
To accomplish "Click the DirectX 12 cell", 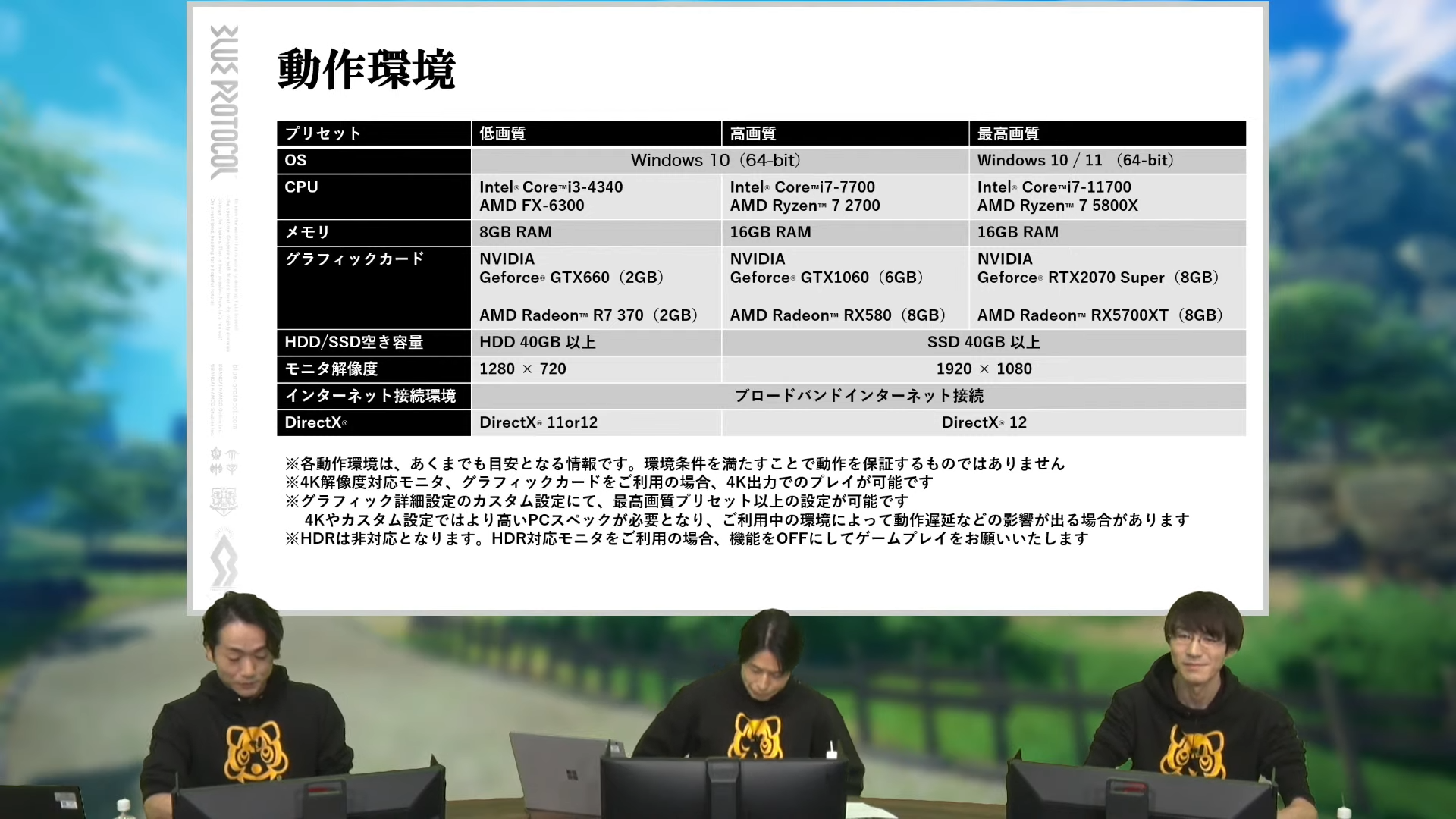I will (x=984, y=422).
